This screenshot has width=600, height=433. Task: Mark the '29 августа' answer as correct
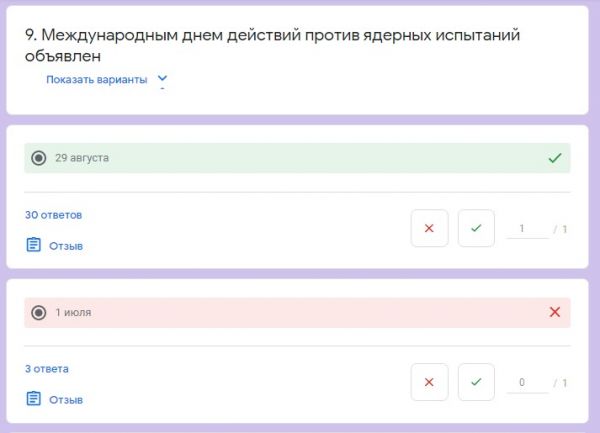tap(476, 229)
